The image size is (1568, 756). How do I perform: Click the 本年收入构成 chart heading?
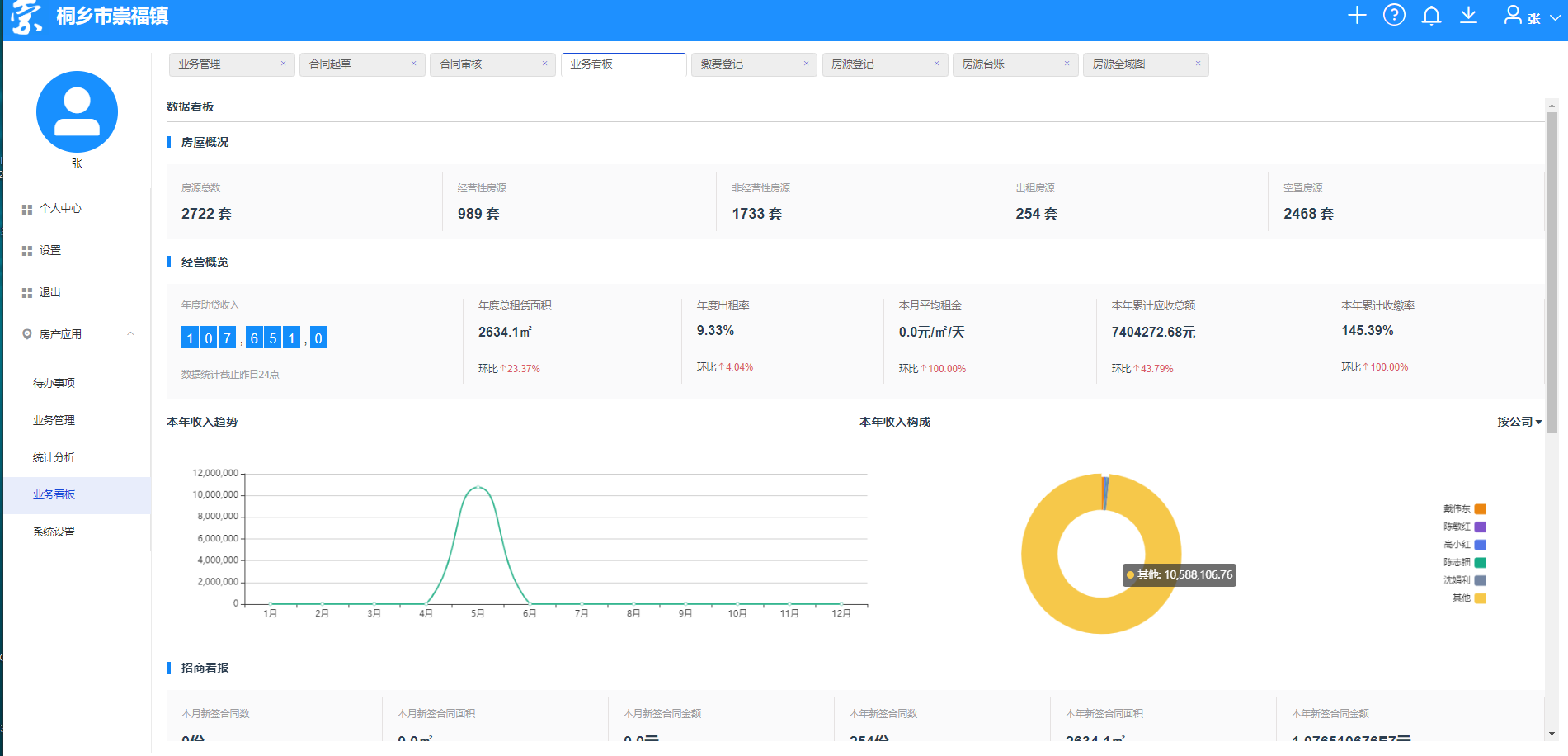[894, 422]
